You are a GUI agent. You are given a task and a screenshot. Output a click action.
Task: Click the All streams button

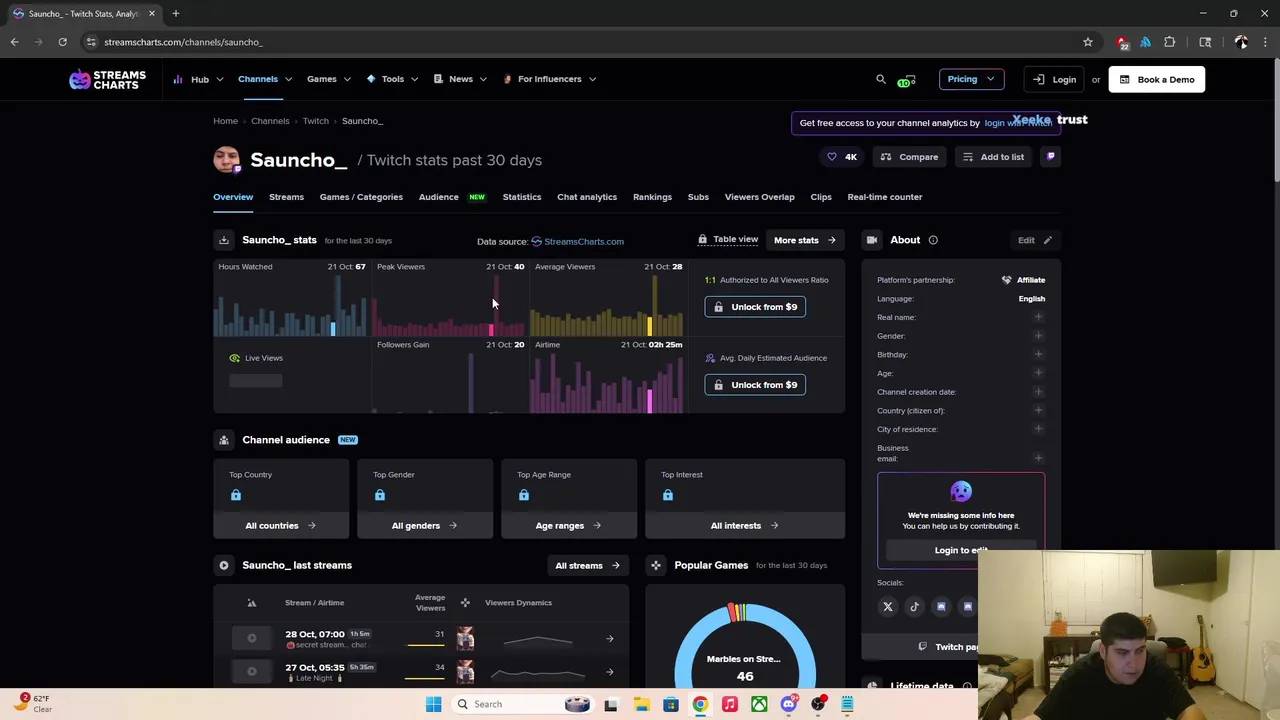point(588,566)
